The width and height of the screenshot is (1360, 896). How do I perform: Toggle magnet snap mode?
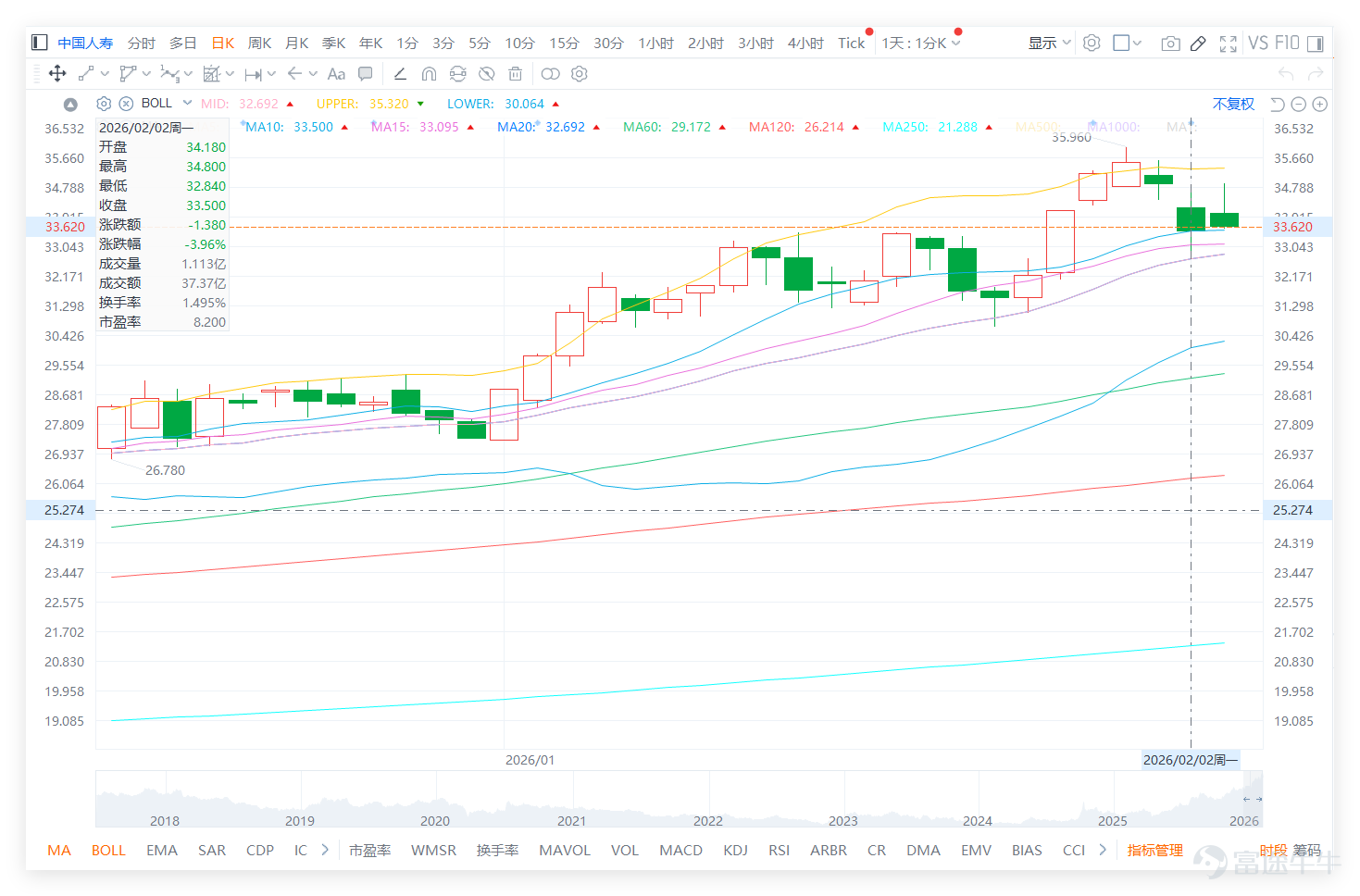tap(429, 74)
